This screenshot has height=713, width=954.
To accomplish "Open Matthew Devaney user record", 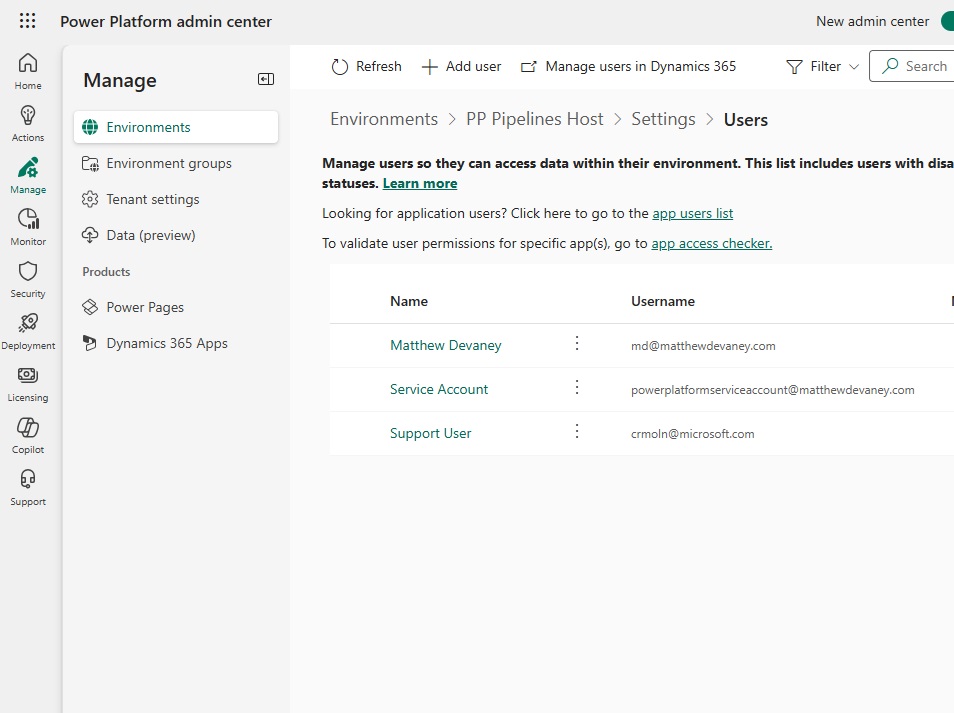I will coord(445,346).
